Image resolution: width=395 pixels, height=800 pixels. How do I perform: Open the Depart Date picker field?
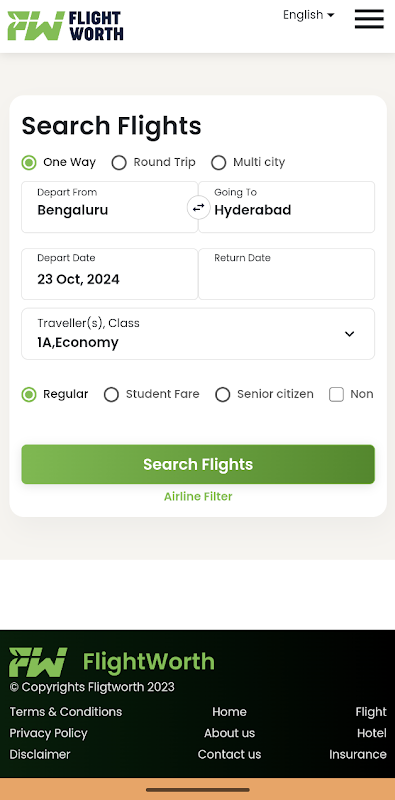[109, 274]
